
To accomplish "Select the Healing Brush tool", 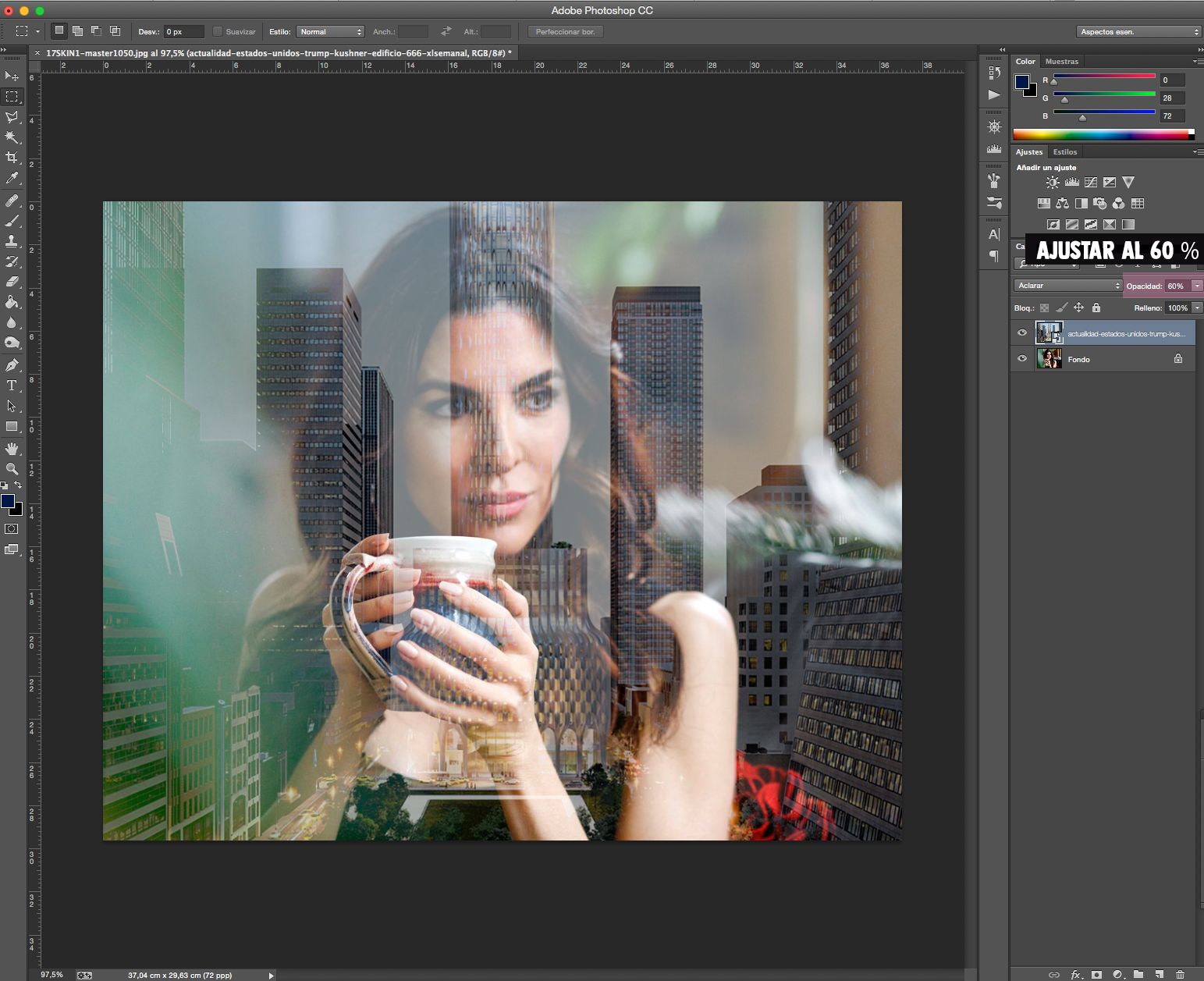I will coord(12,201).
